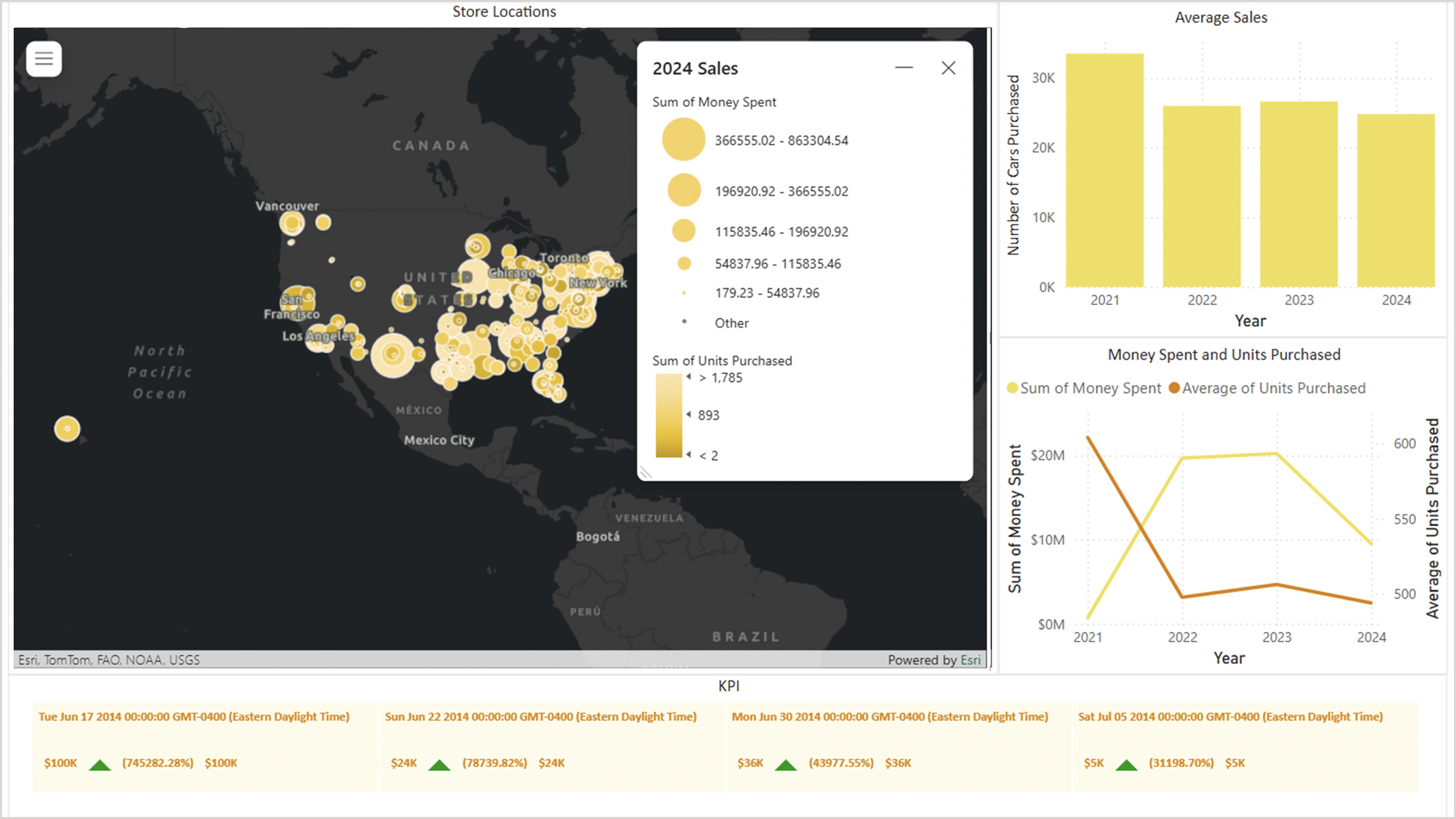
Task: Click the largest Money Spent legend circle
Action: click(x=683, y=139)
